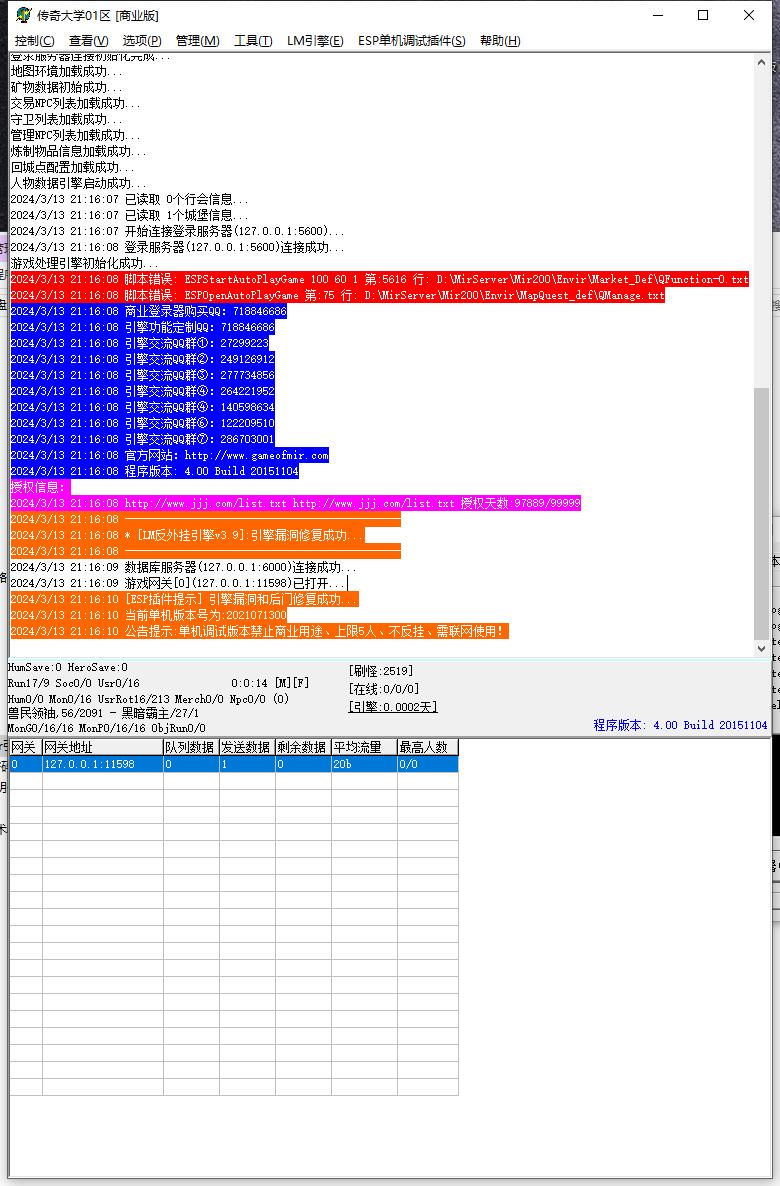The width and height of the screenshot is (780, 1186).
Task: Click the application icon in title bar
Action: 23,15
